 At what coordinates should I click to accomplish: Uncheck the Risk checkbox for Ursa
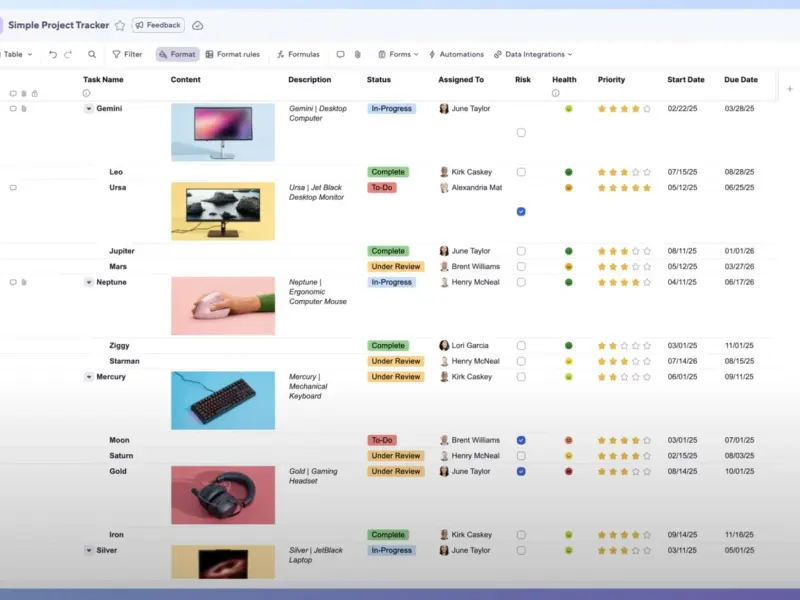point(521,211)
